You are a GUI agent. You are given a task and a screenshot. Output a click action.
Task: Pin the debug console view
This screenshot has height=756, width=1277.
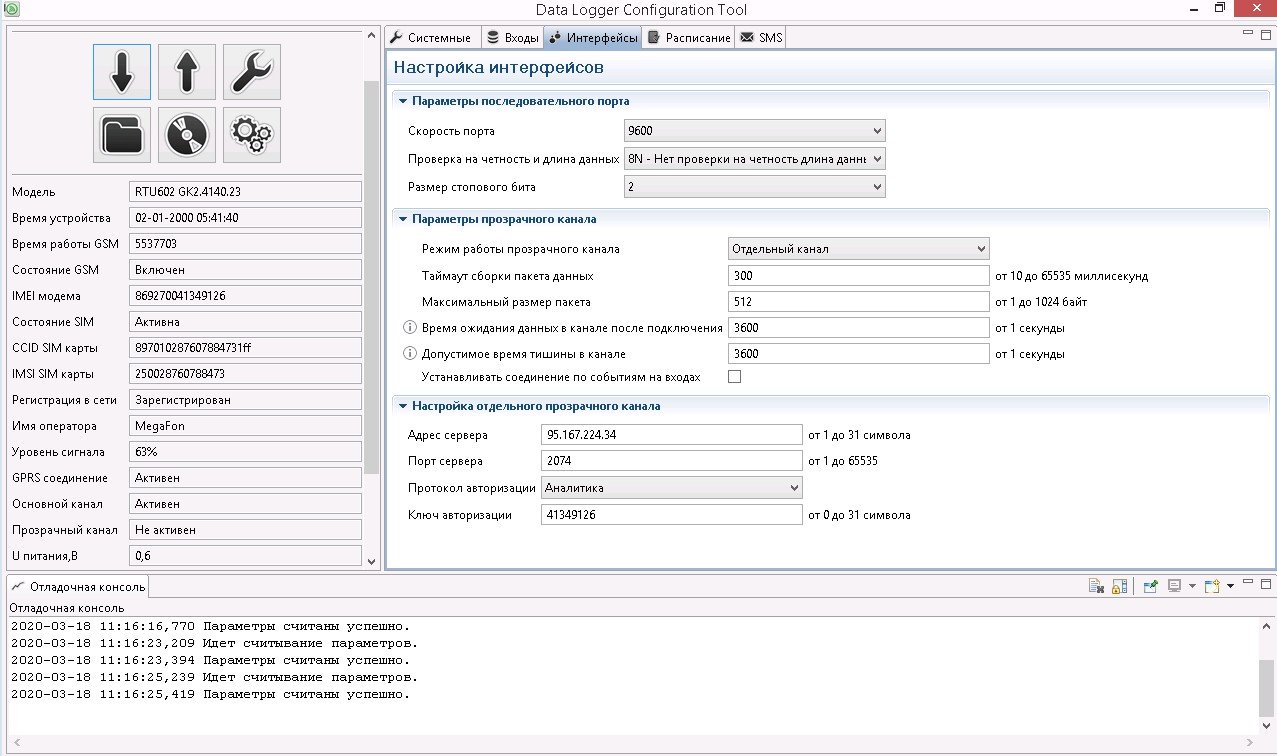click(x=1151, y=586)
